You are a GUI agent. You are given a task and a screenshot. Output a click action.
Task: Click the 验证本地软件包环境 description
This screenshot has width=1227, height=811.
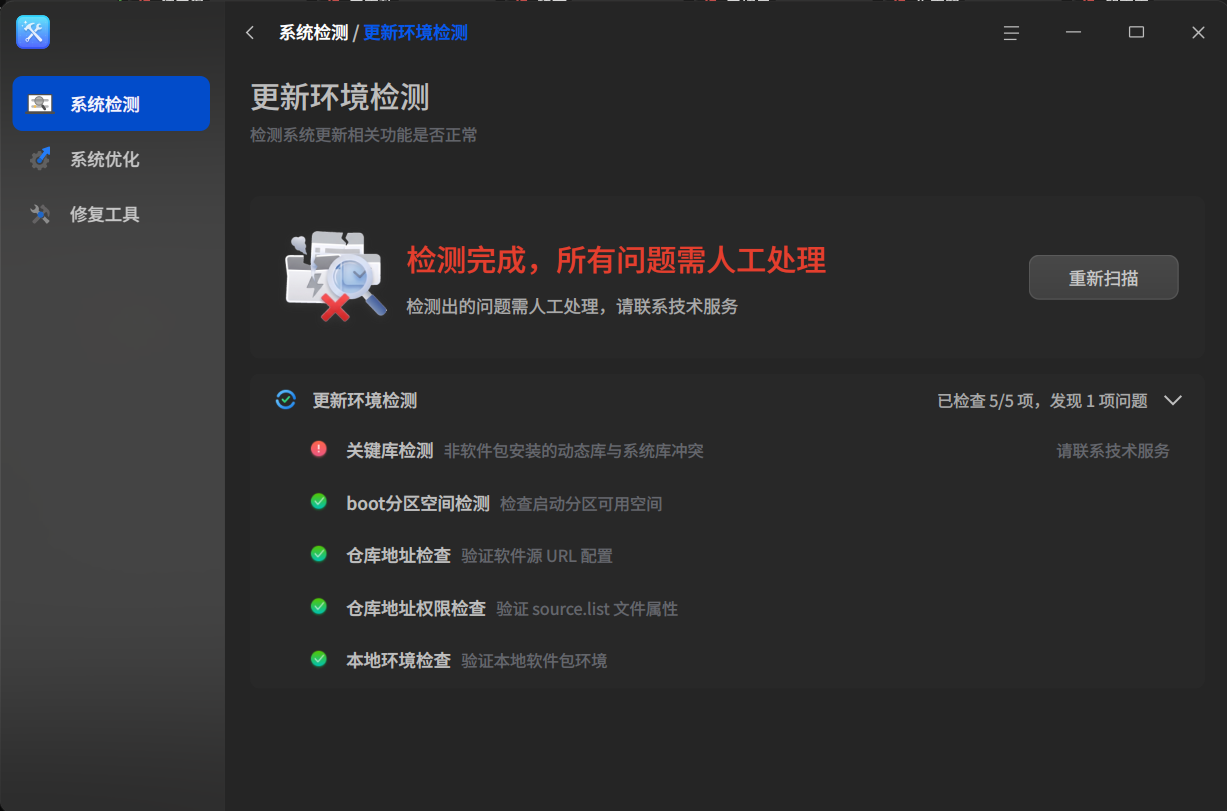point(534,661)
